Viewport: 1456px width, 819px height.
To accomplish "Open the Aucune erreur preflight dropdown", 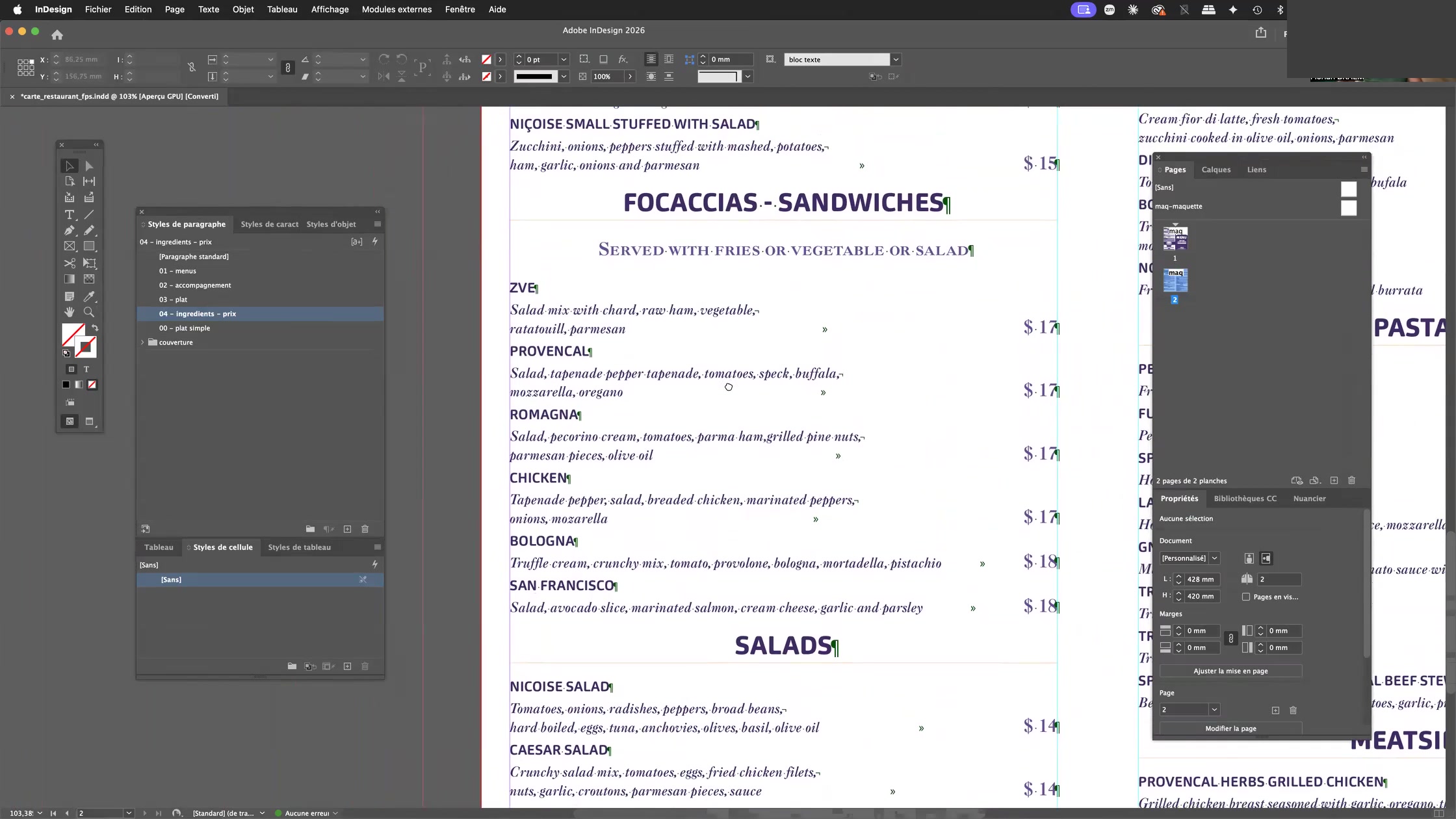I will pyautogui.click(x=335, y=813).
